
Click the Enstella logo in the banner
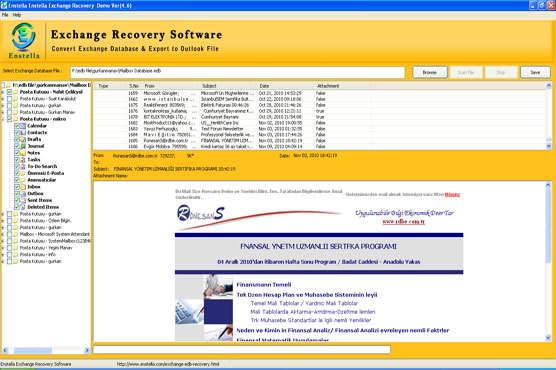[x=23, y=40]
